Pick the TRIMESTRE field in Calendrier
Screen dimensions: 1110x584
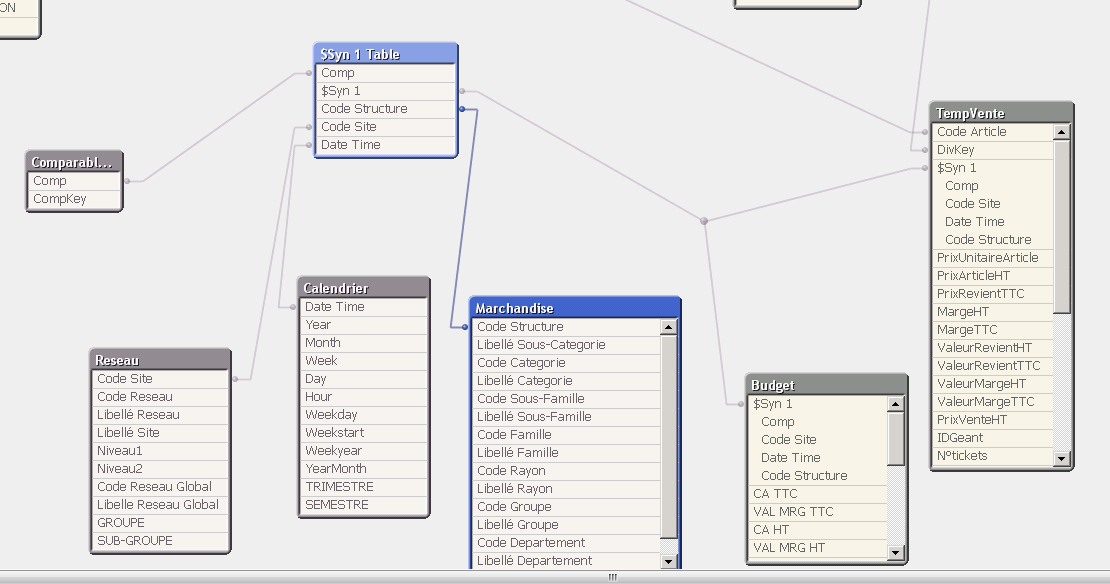pyautogui.click(x=339, y=487)
